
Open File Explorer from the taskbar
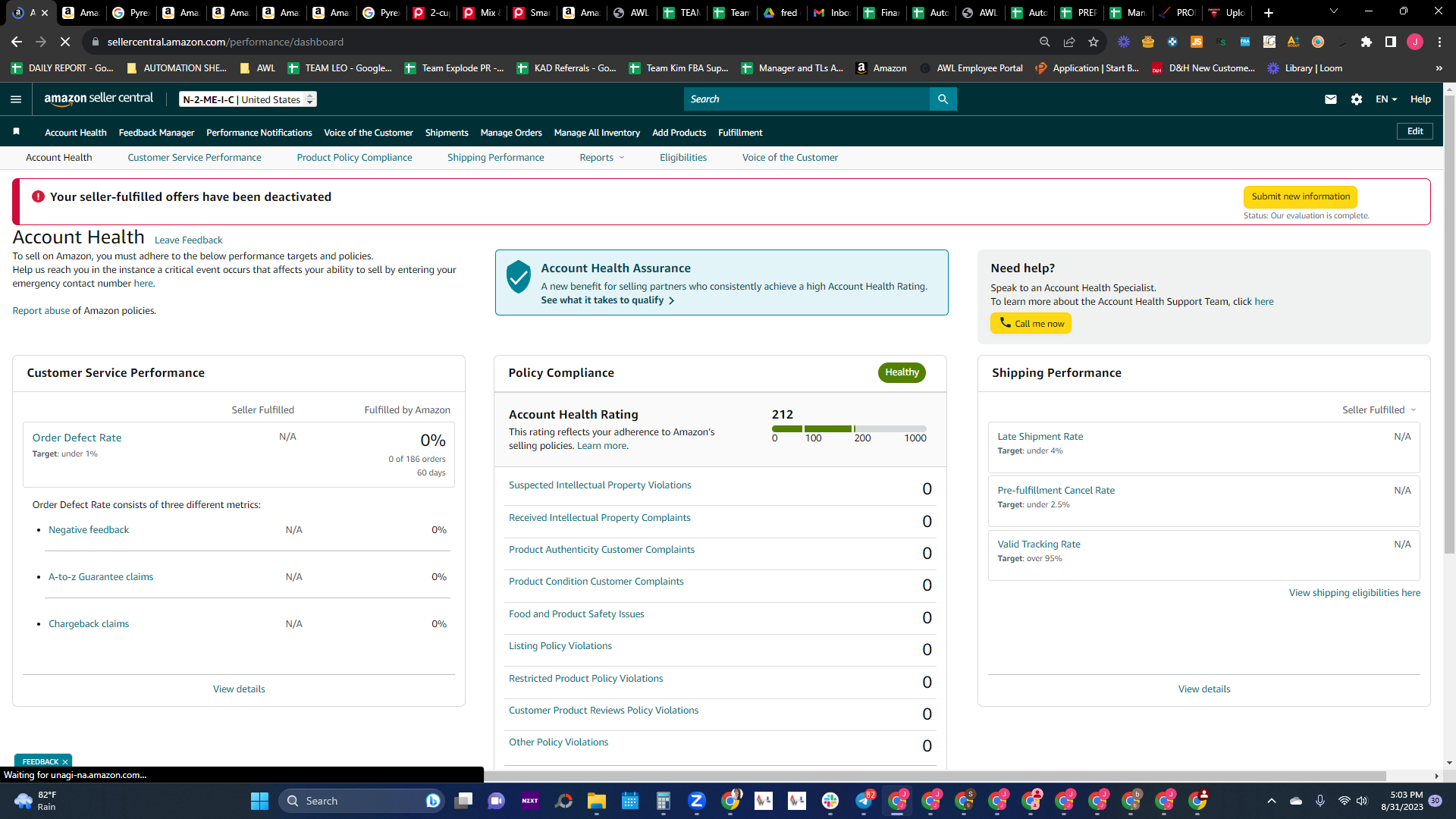597,801
